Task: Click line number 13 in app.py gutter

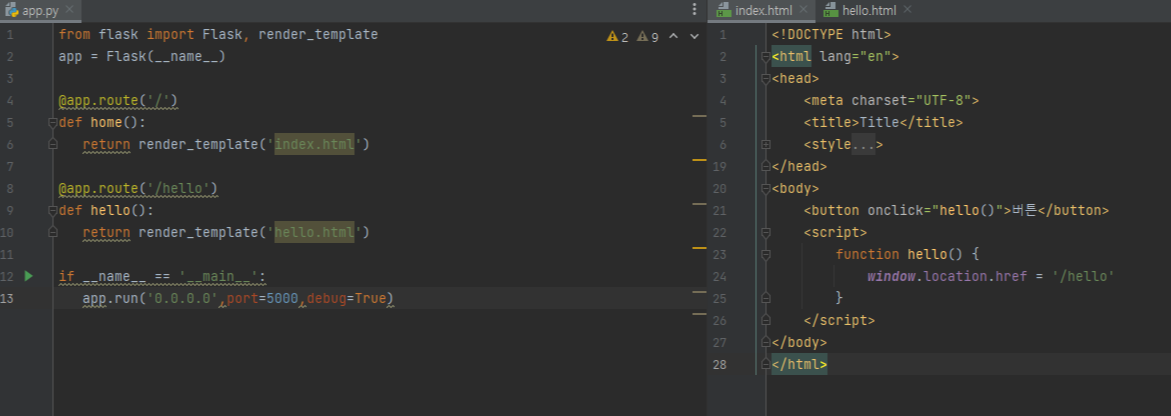Action: click(x=9, y=299)
